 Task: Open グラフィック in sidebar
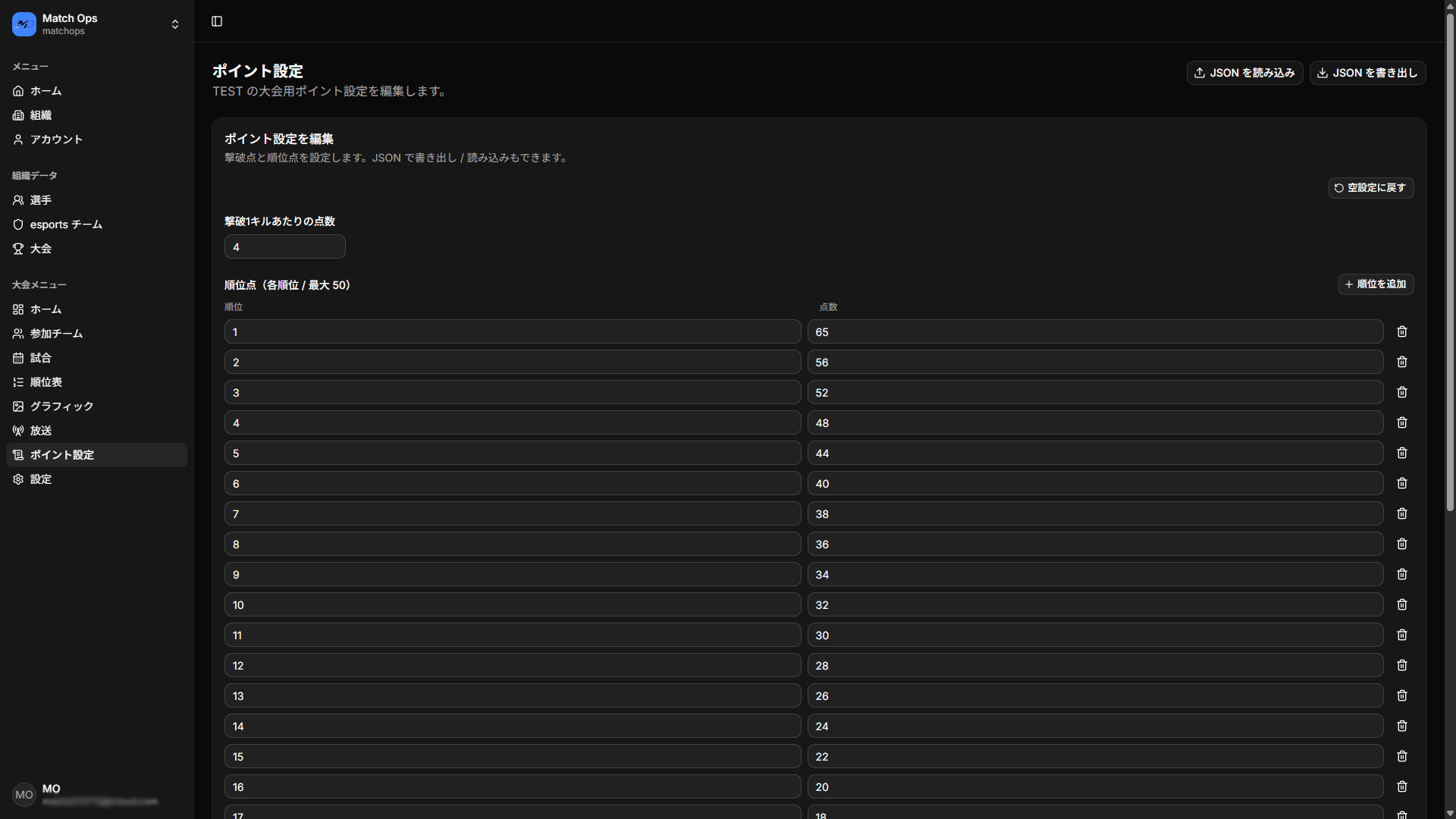(96, 406)
